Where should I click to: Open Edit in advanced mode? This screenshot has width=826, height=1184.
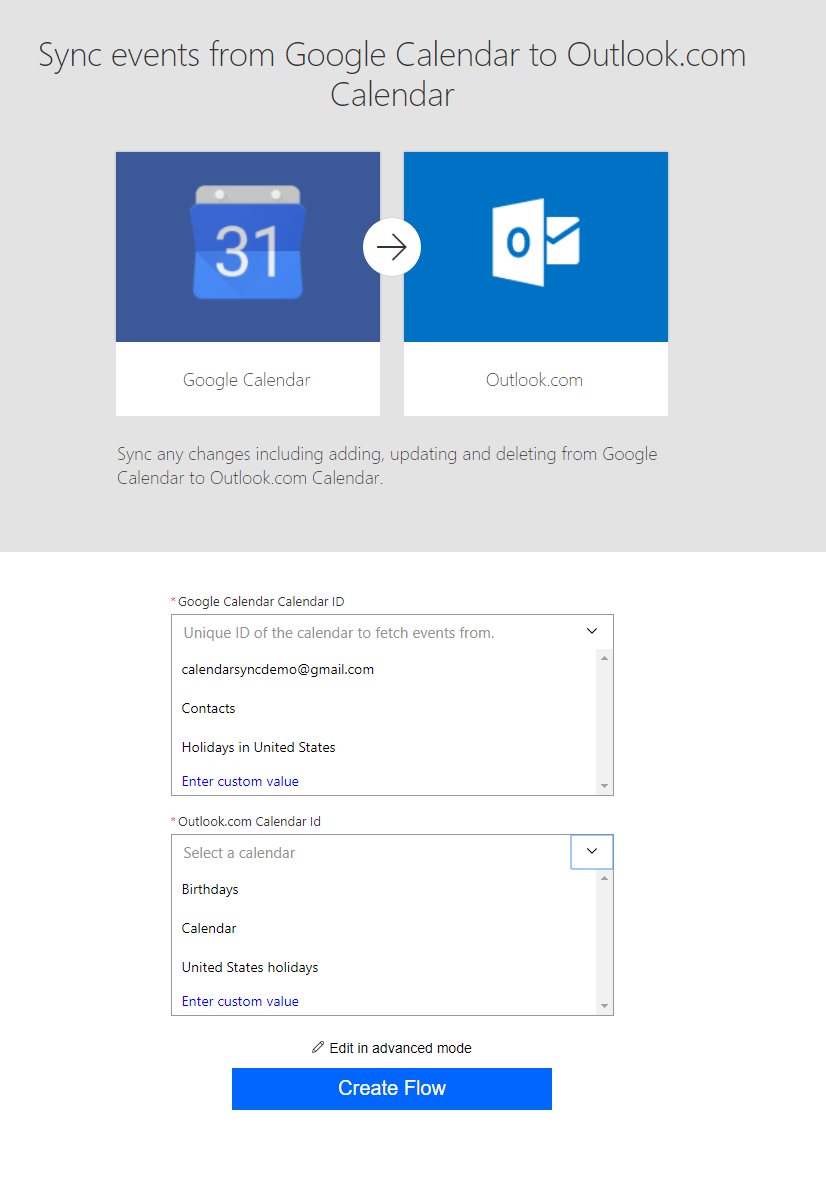(x=400, y=1048)
